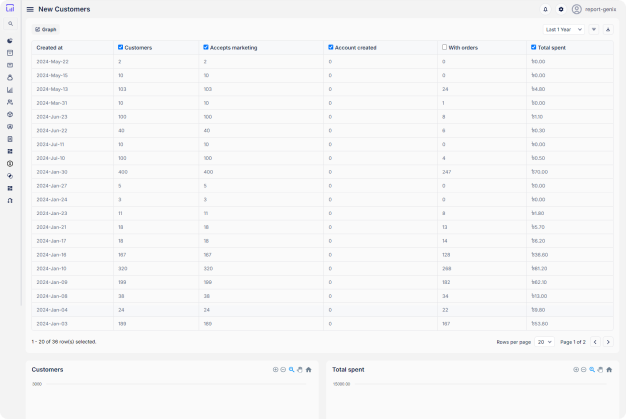Image resolution: width=626 pixels, height=419 pixels.
Task: Click the Customers chart title
Action: click(x=48, y=370)
